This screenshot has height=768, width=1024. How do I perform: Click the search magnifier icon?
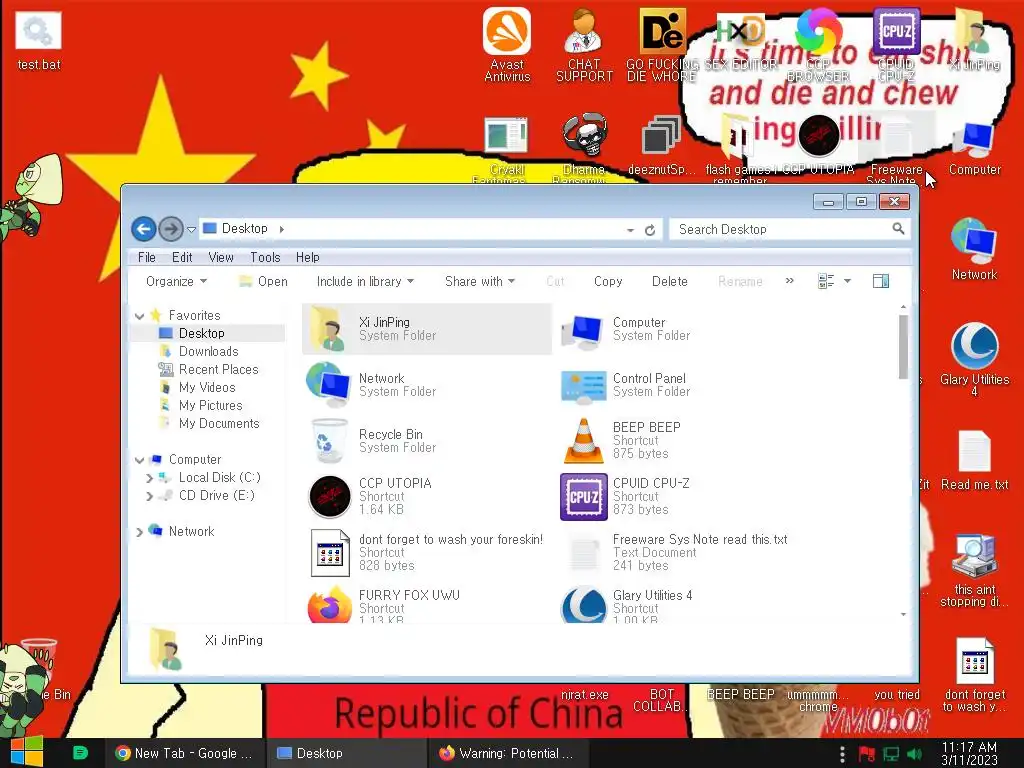[x=899, y=229]
